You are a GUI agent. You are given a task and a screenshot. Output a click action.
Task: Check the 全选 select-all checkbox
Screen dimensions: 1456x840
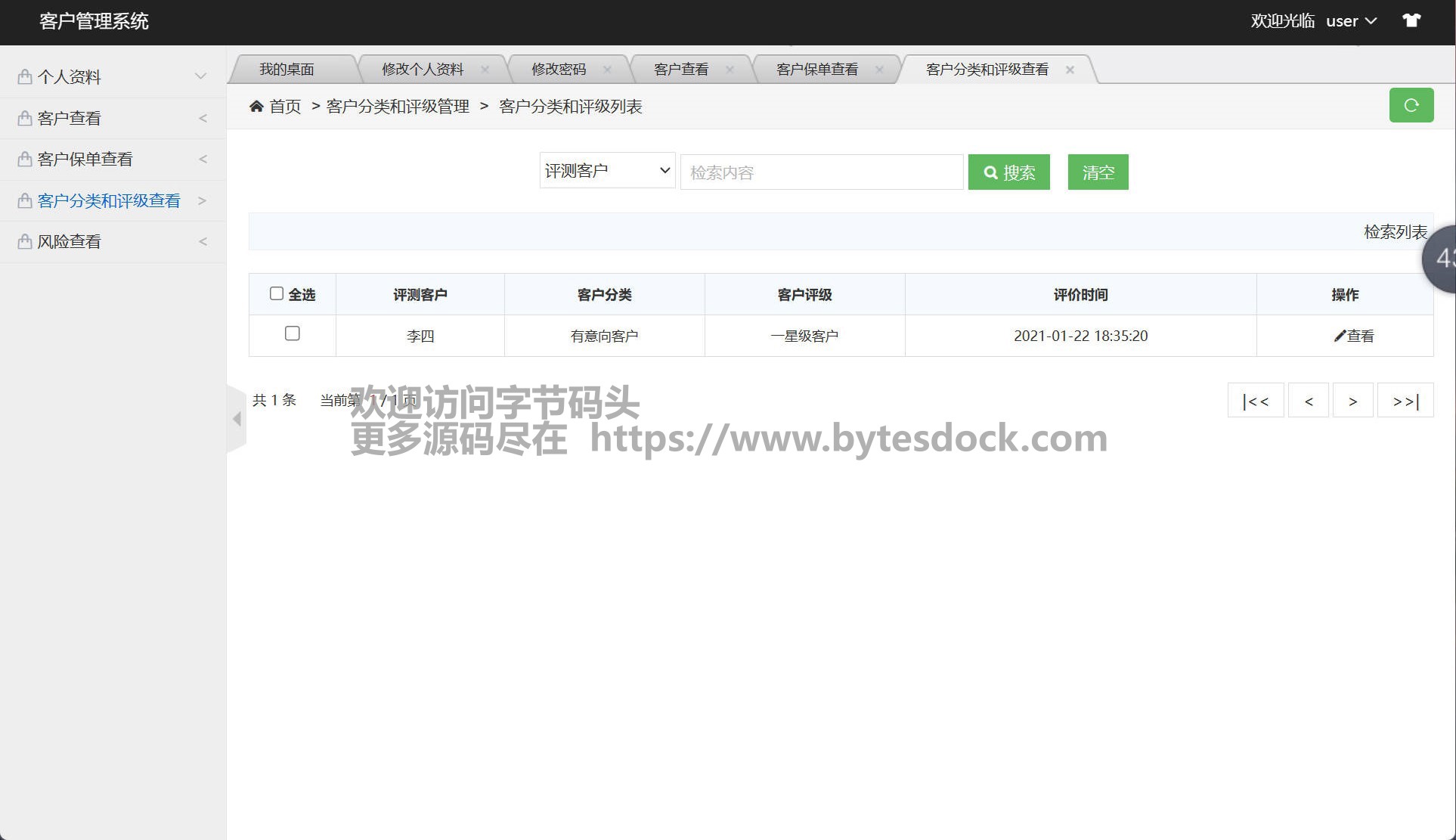pyautogui.click(x=277, y=293)
